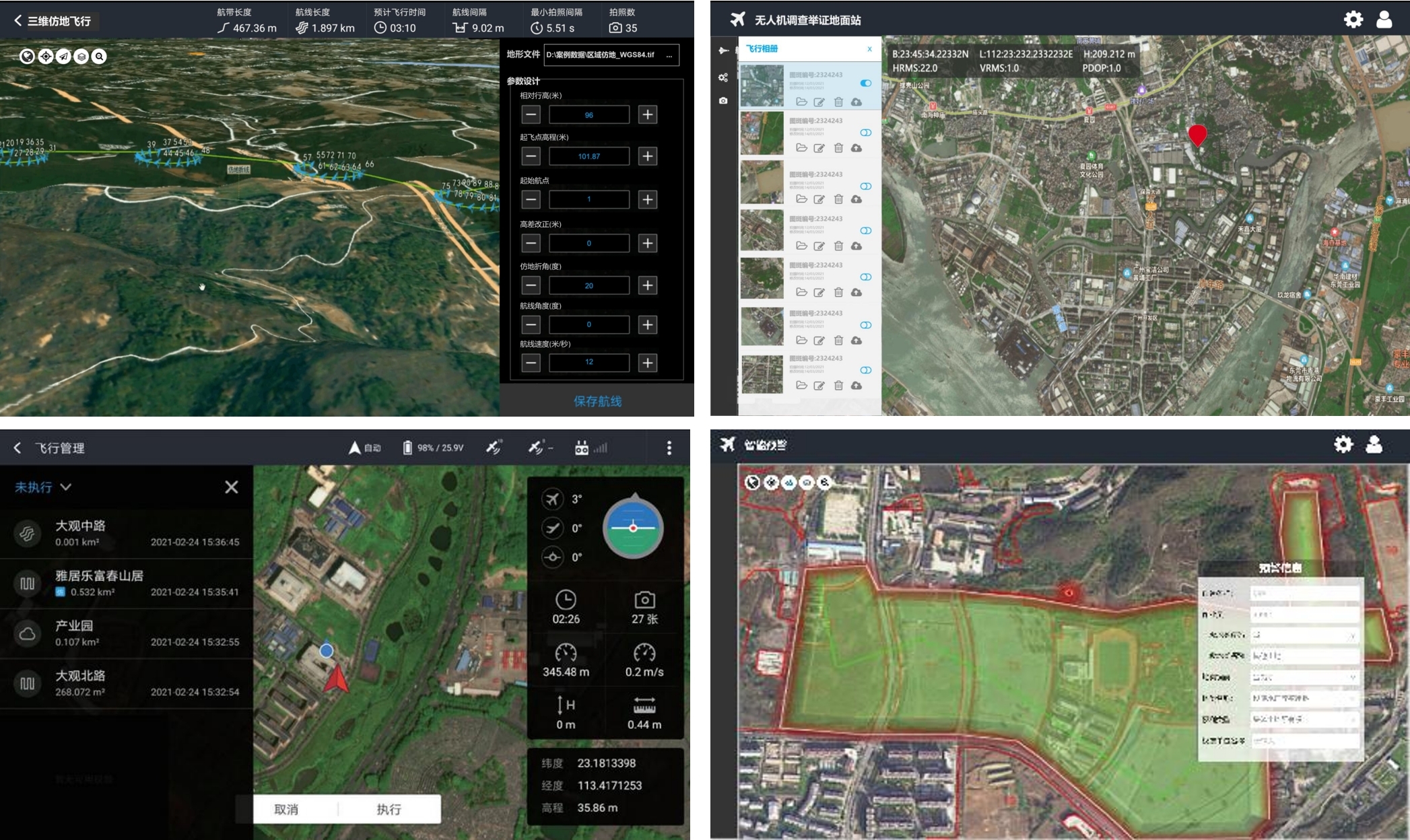This screenshot has height=840, width=1410.
Task: Expand the 未执行 status dropdown
Action: click(43, 487)
